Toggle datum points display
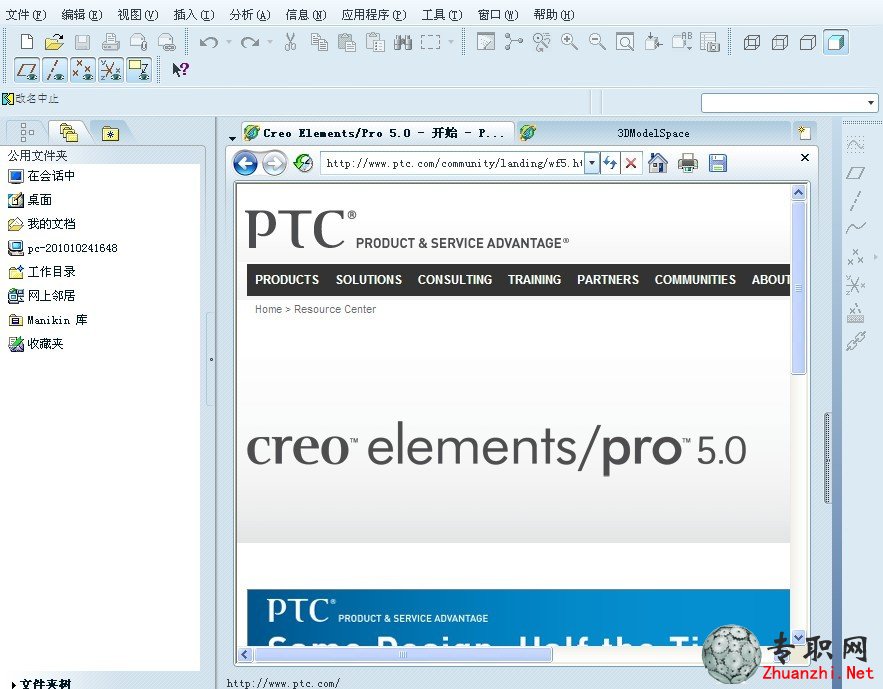Viewport: 883px width, 689px height. [83, 70]
